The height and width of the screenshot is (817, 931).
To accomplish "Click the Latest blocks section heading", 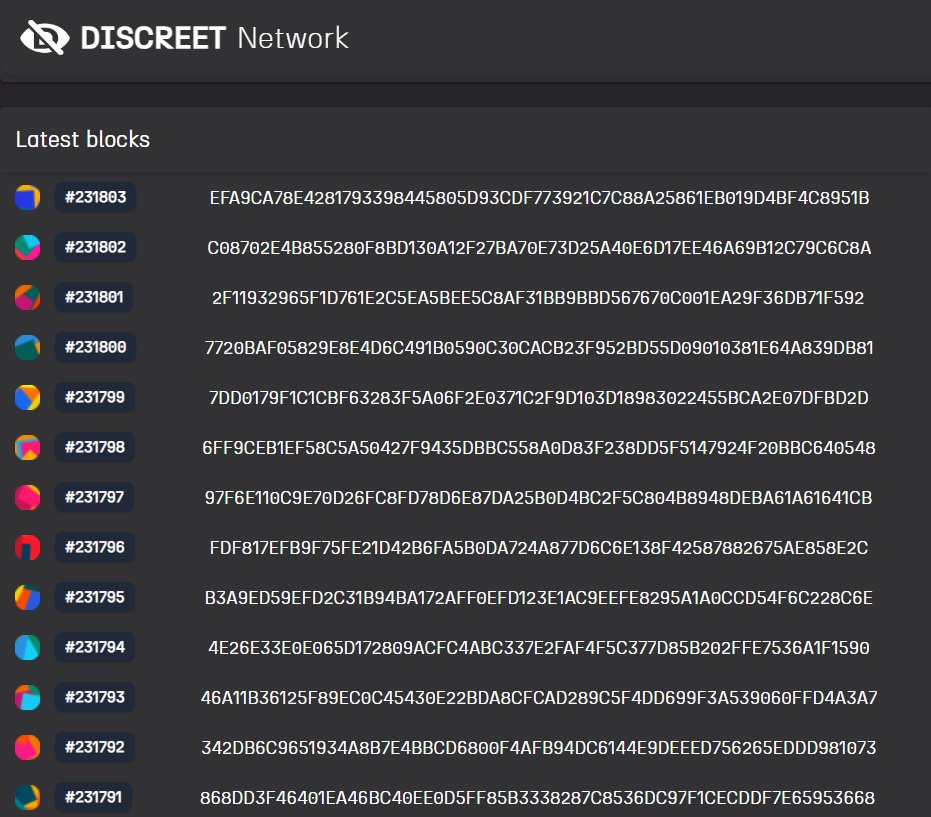I will tap(83, 140).
